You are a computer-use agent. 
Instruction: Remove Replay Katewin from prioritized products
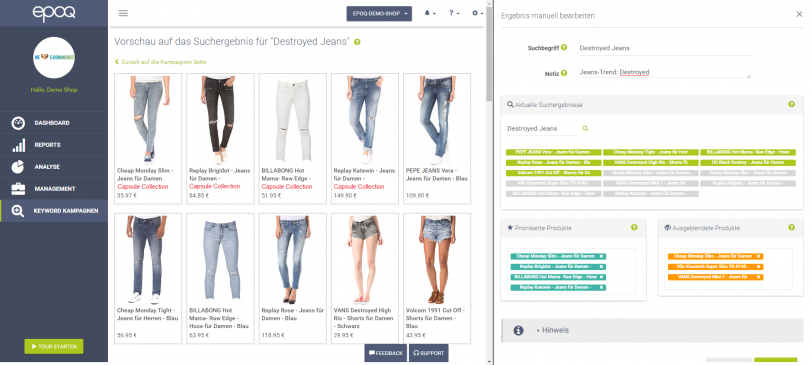tap(601, 287)
